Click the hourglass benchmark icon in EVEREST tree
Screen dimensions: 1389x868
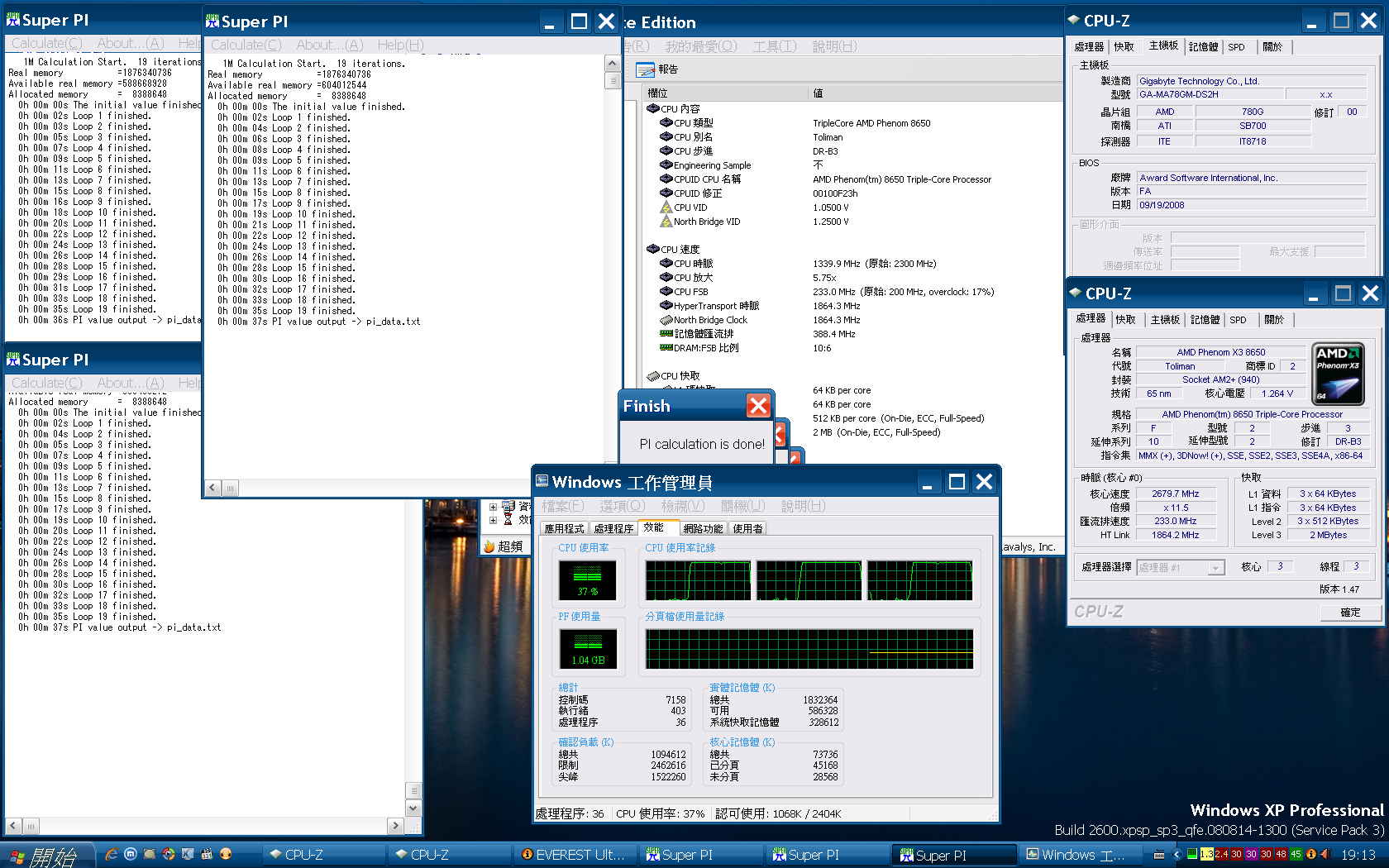click(x=508, y=520)
